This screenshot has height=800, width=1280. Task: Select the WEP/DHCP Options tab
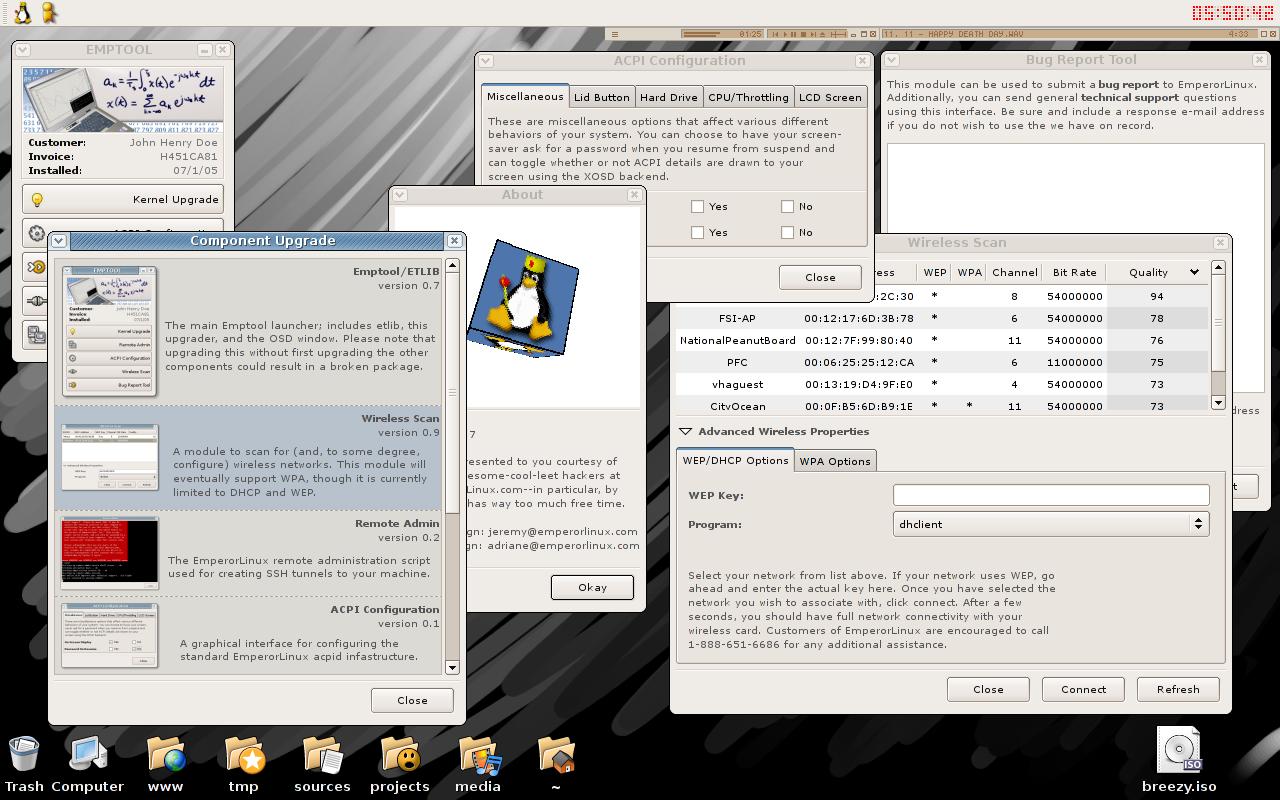[735, 460]
